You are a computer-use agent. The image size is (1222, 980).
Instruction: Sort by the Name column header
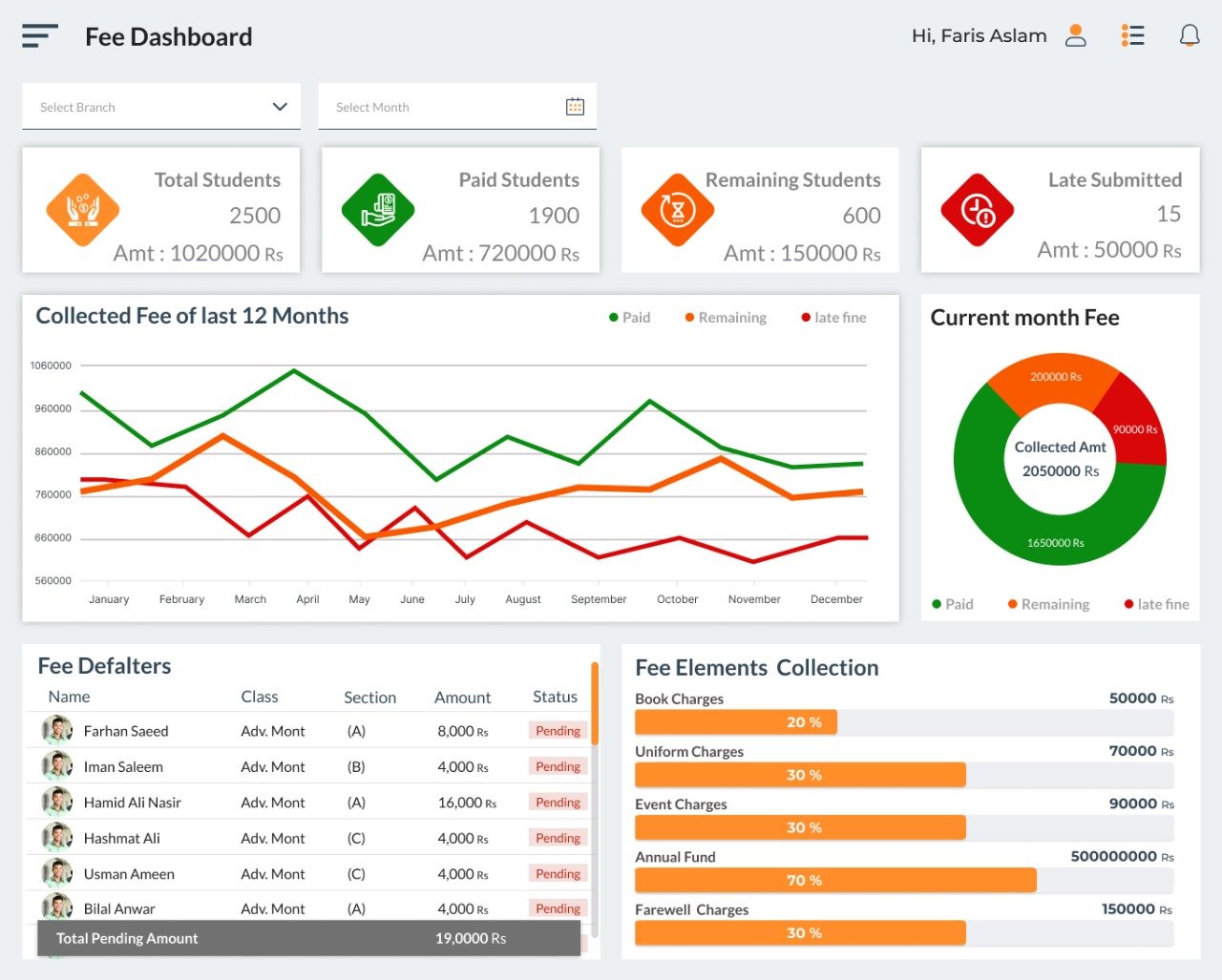coord(70,697)
